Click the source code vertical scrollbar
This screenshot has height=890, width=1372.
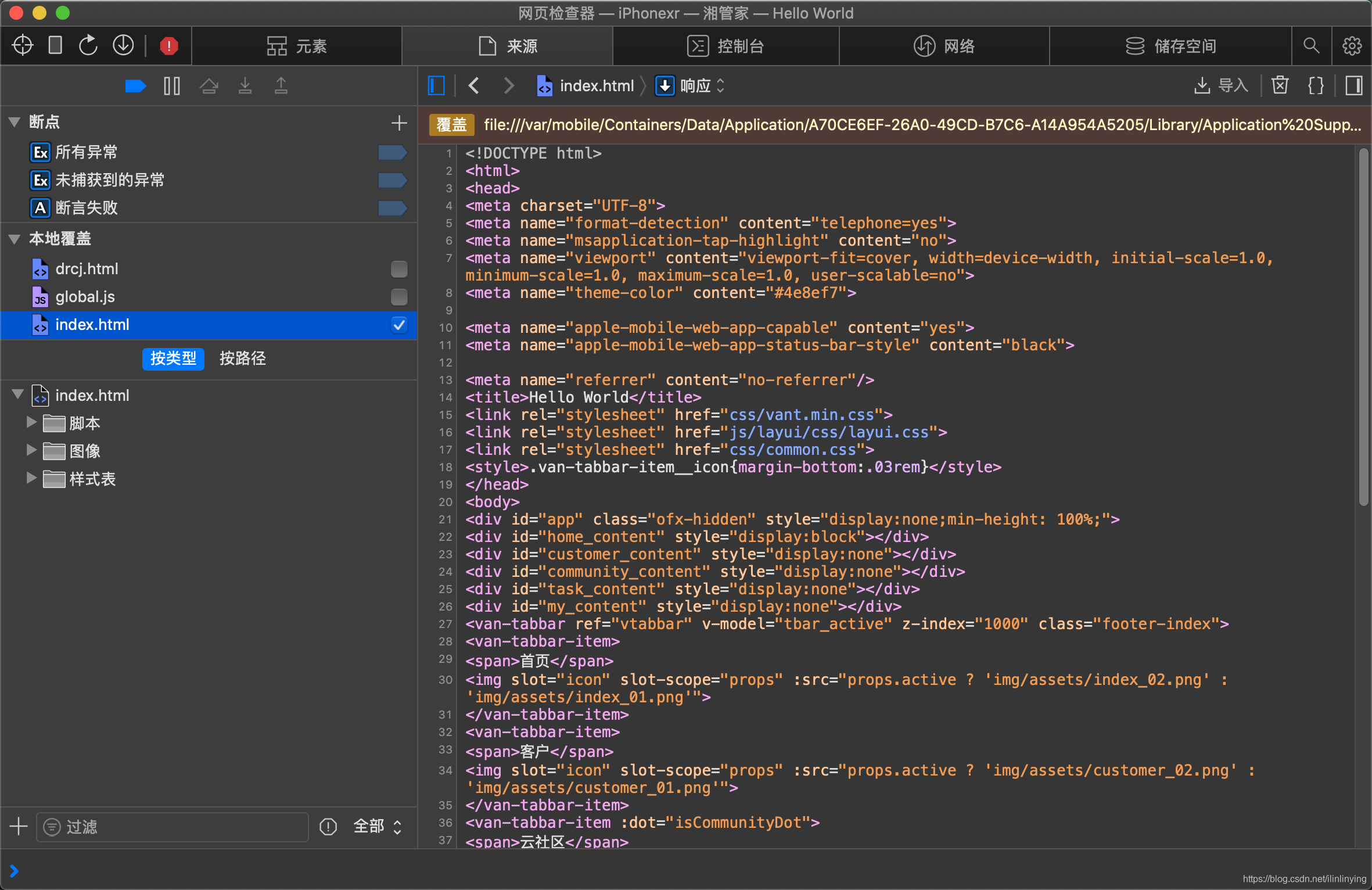pyautogui.click(x=1363, y=325)
